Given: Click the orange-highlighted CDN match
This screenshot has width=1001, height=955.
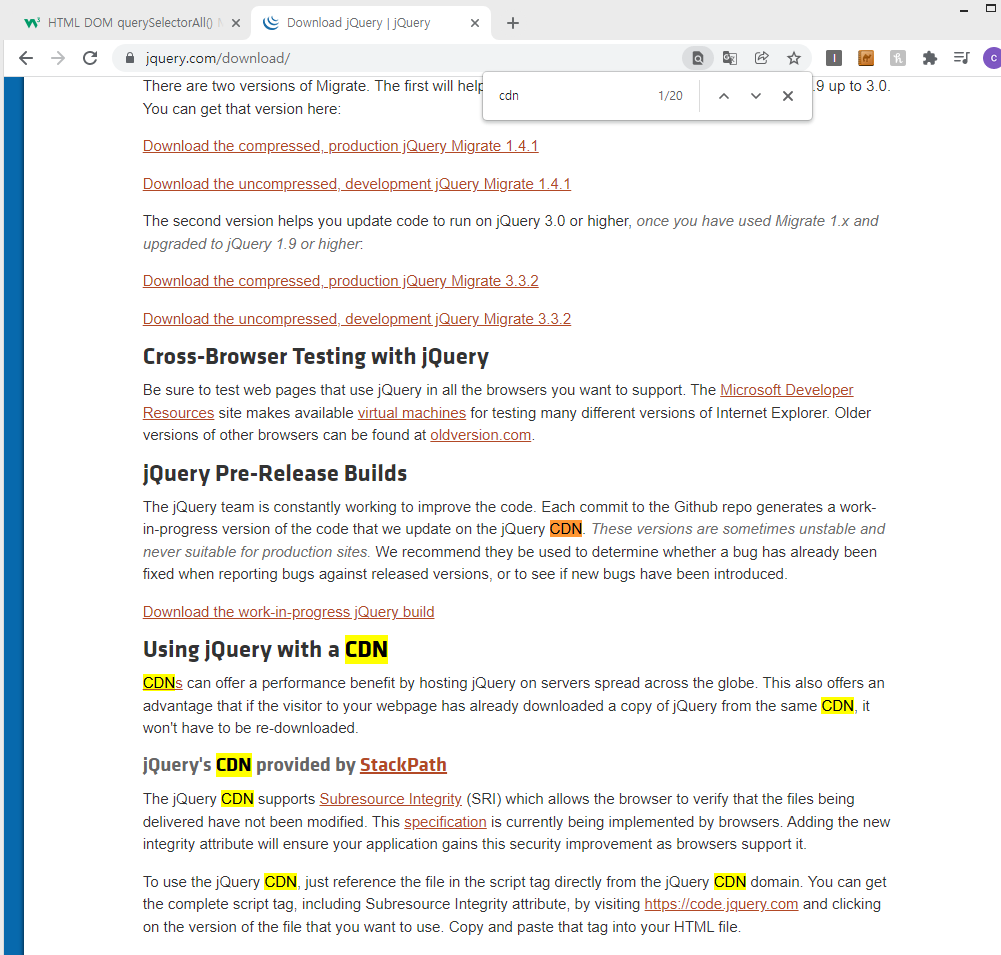Looking at the screenshot, I should coord(566,529).
